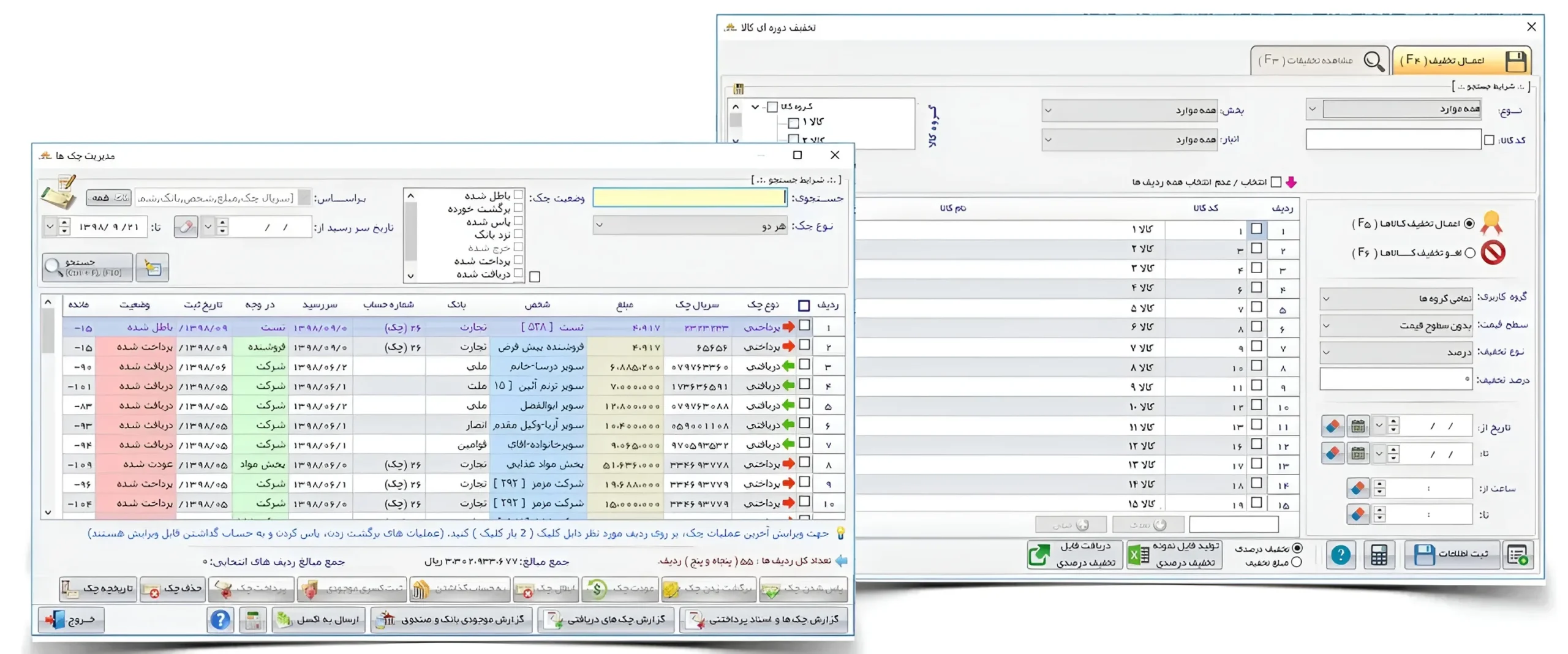
Task: Open bank and cash balance report (گزارش موجودی بانک و صندوق)
Action: pos(451,620)
